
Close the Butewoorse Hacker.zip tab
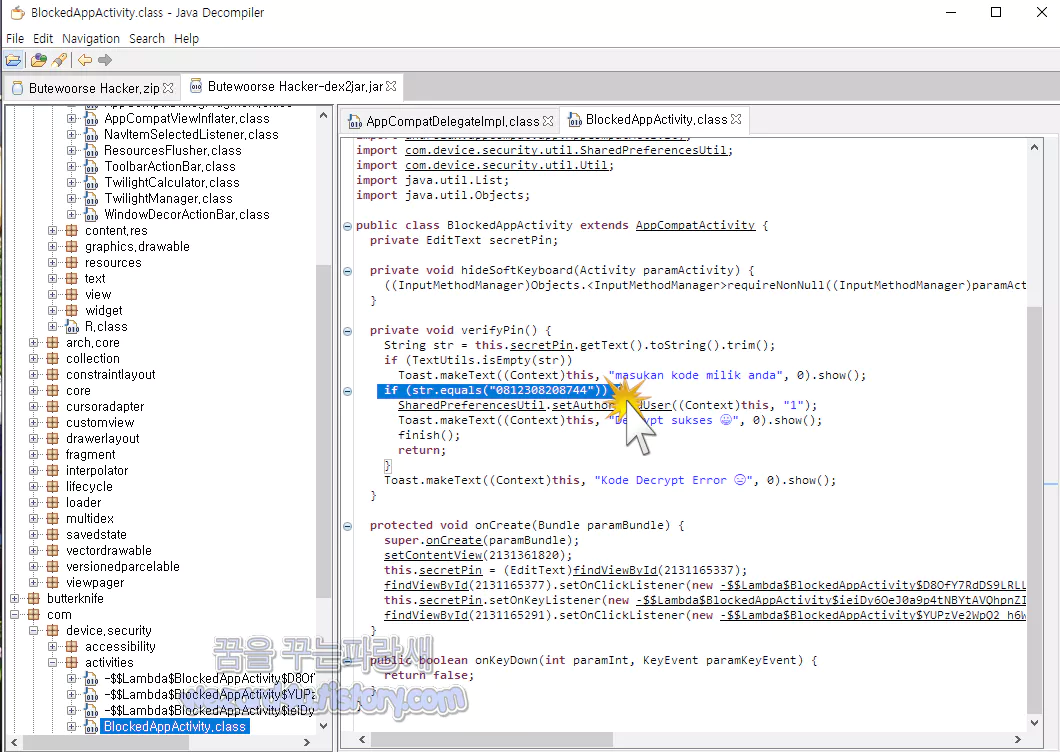point(168,88)
